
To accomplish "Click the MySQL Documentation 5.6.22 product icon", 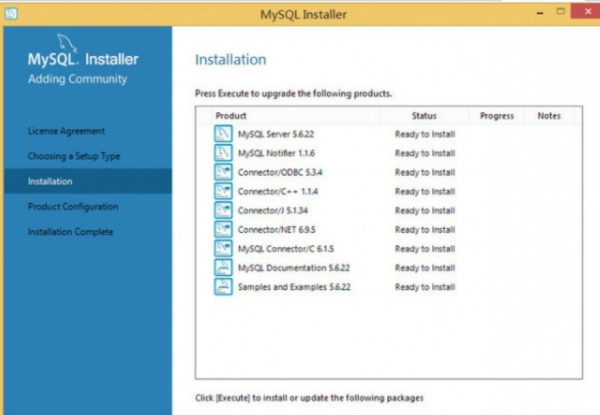I will pos(223,268).
